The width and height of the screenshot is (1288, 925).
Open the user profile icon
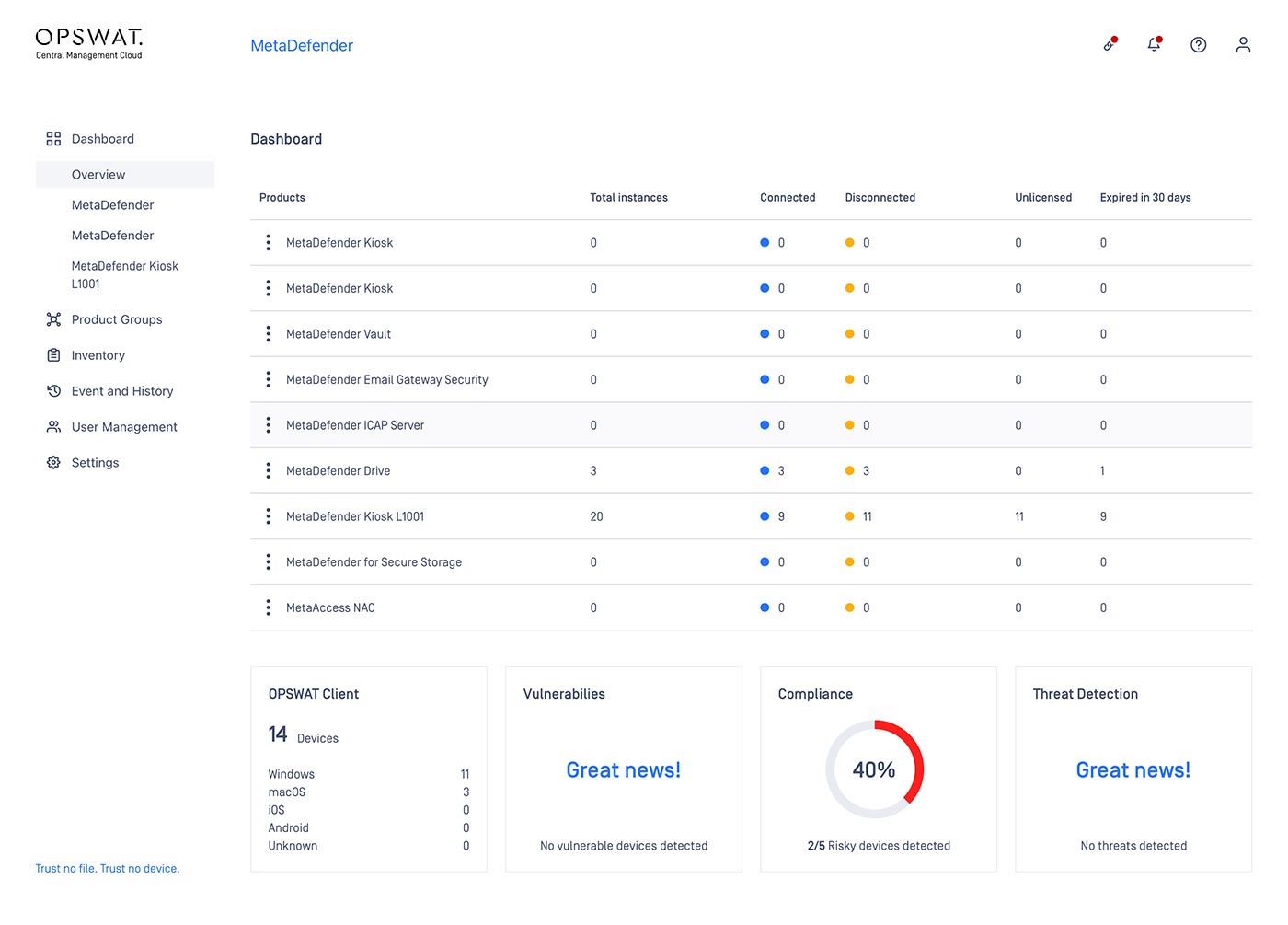1243,45
